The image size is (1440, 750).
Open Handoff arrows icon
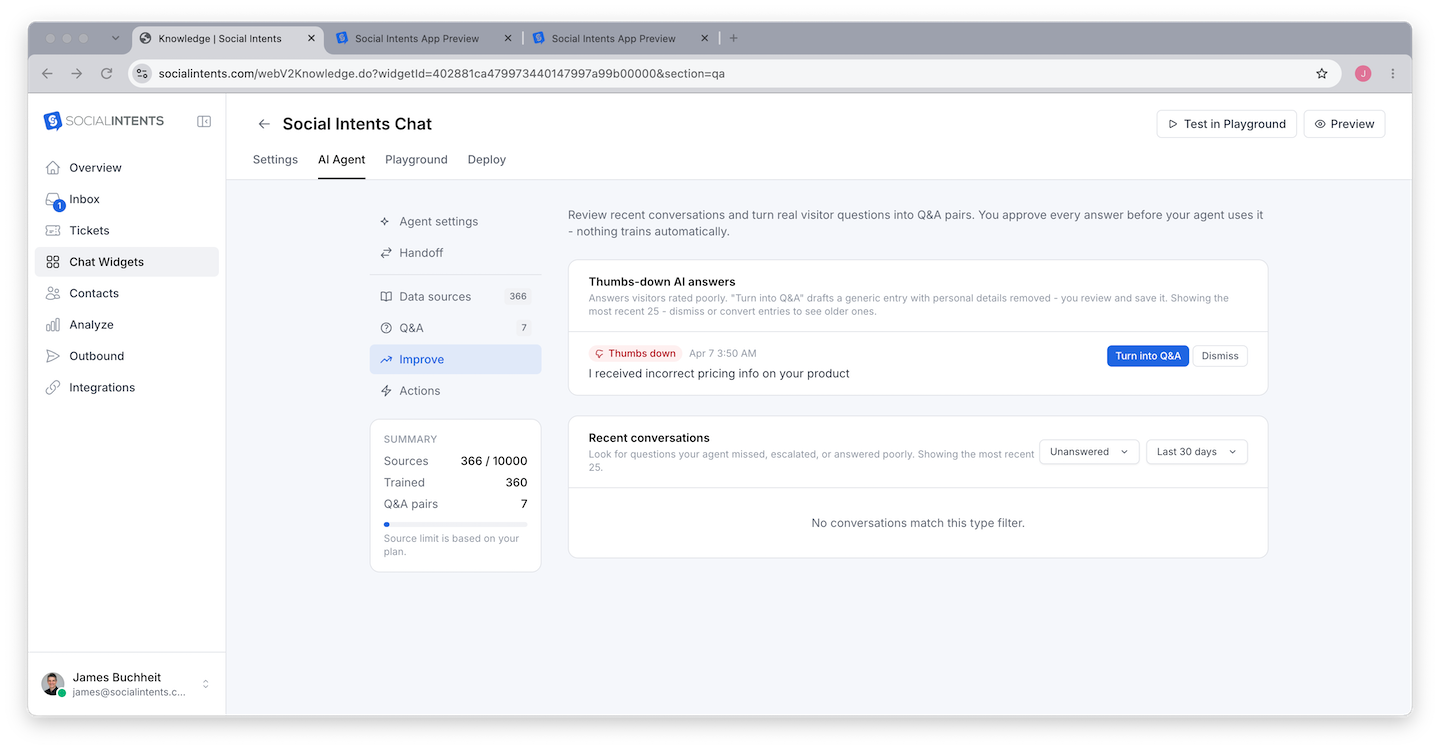tap(386, 253)
